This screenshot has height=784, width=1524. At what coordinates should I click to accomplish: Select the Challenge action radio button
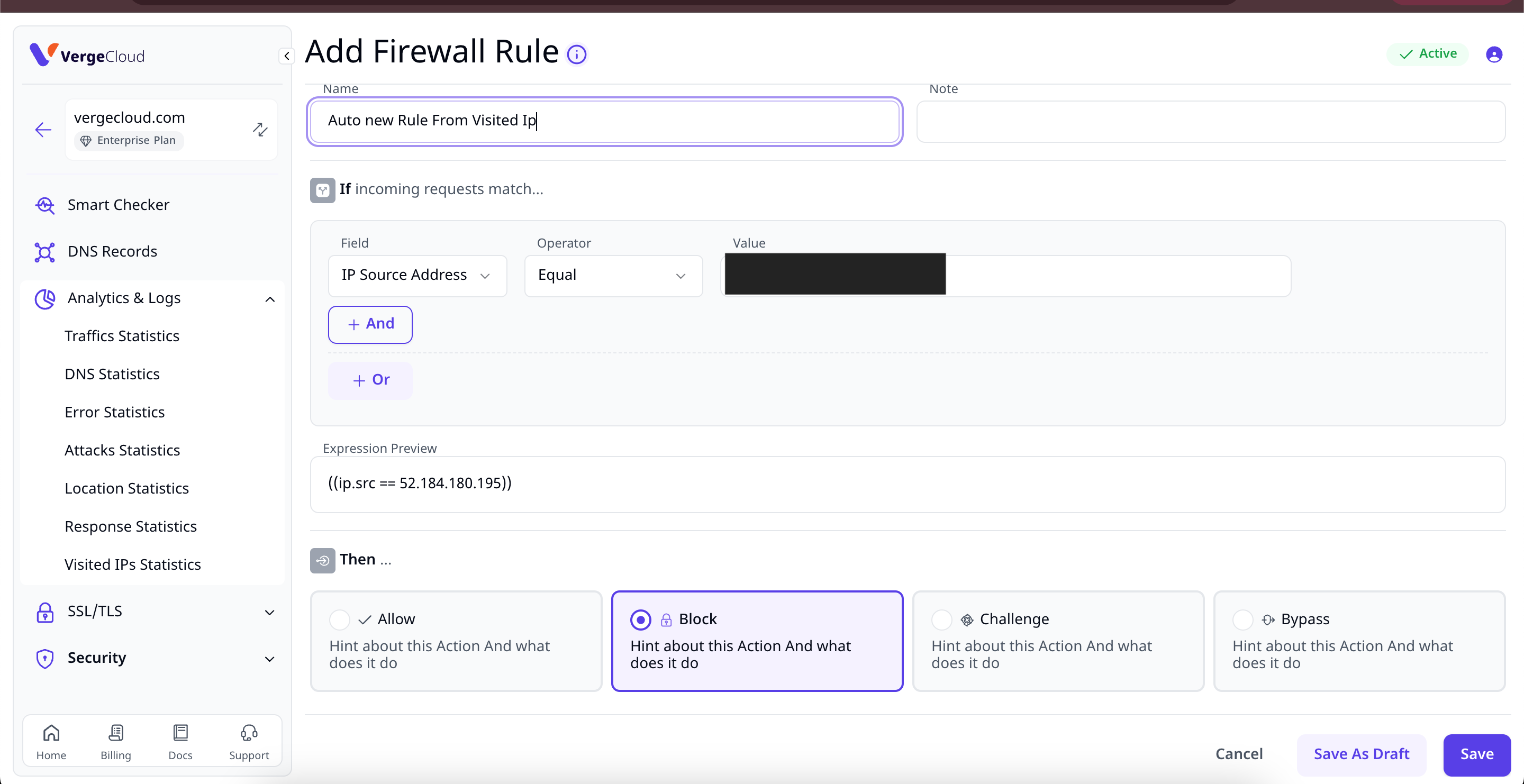(941, 619)
